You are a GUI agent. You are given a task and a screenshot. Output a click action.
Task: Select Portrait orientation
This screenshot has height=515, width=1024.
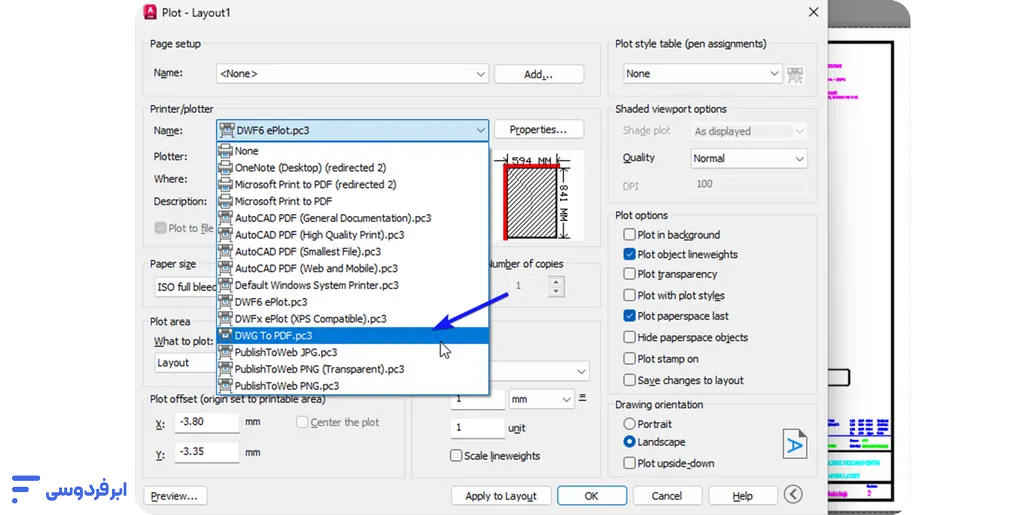click(630, 424)
